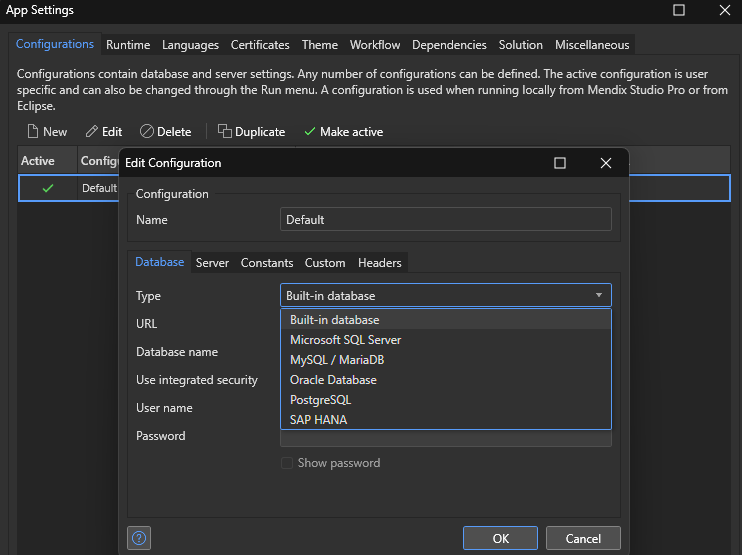Click the Password input field
The width and height of the screenshot is (742, 555).
[x=446, y=439]
